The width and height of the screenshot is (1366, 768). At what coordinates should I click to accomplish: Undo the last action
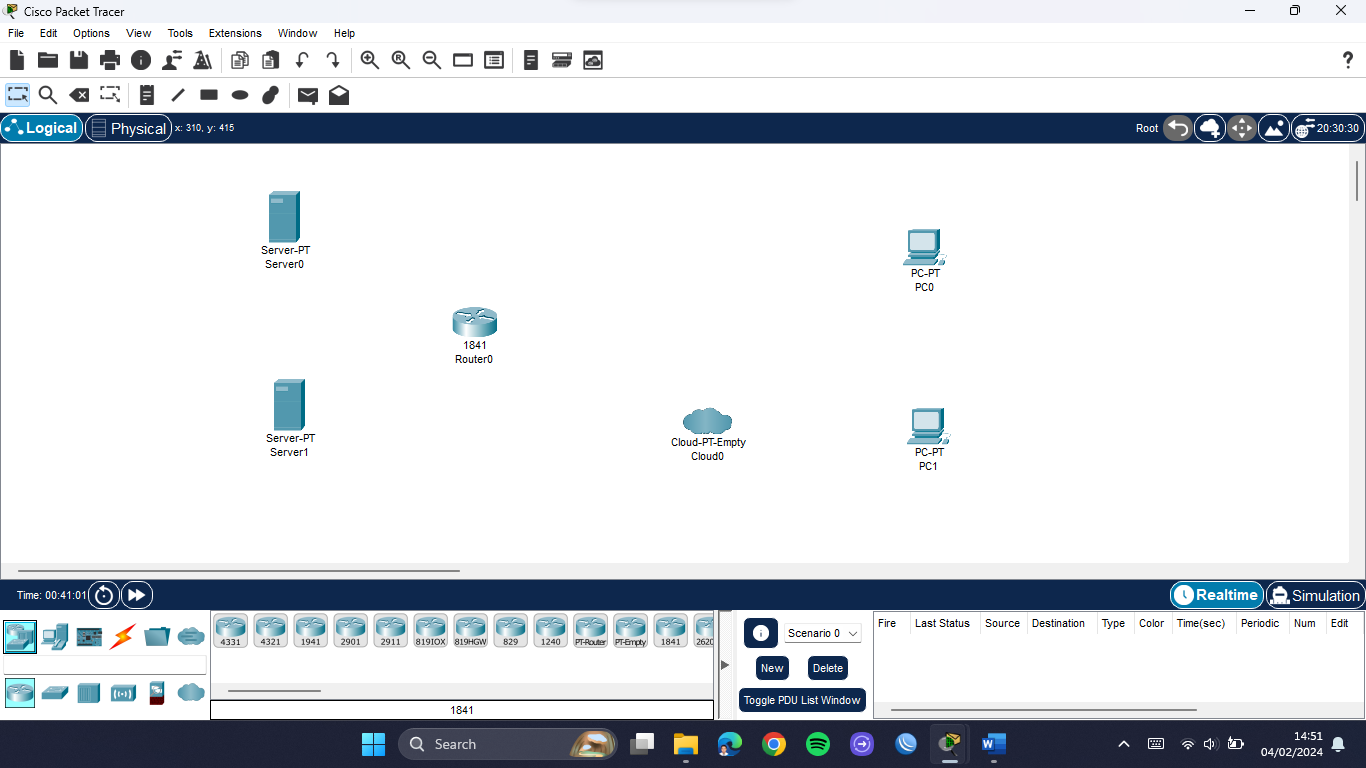(302, 60)
